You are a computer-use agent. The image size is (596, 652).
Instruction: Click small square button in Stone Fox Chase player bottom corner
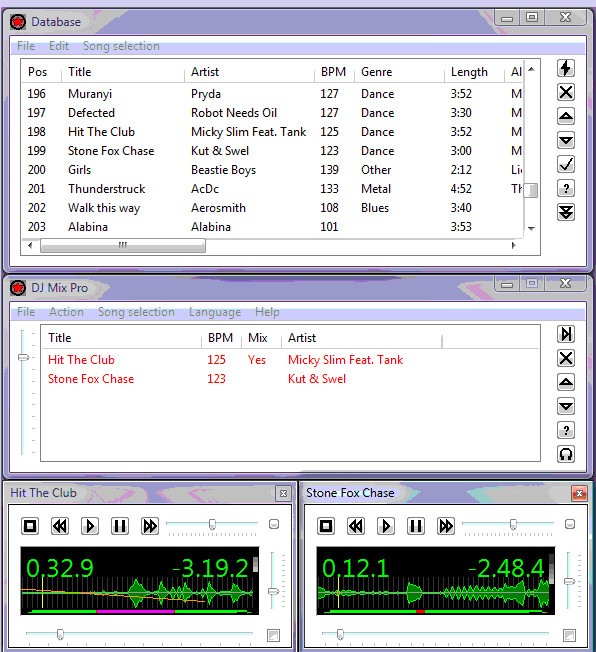click(569, 635)
